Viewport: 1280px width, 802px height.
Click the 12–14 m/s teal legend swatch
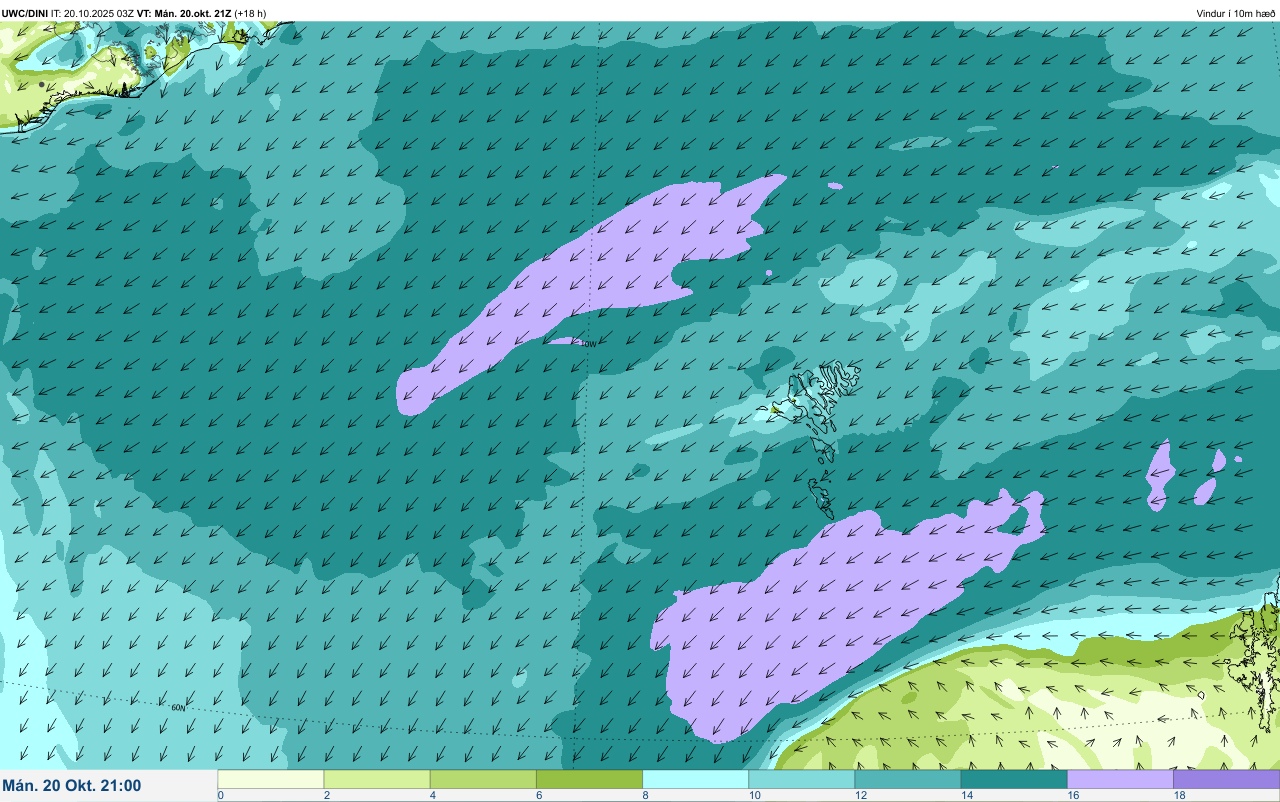coord(907,779)
